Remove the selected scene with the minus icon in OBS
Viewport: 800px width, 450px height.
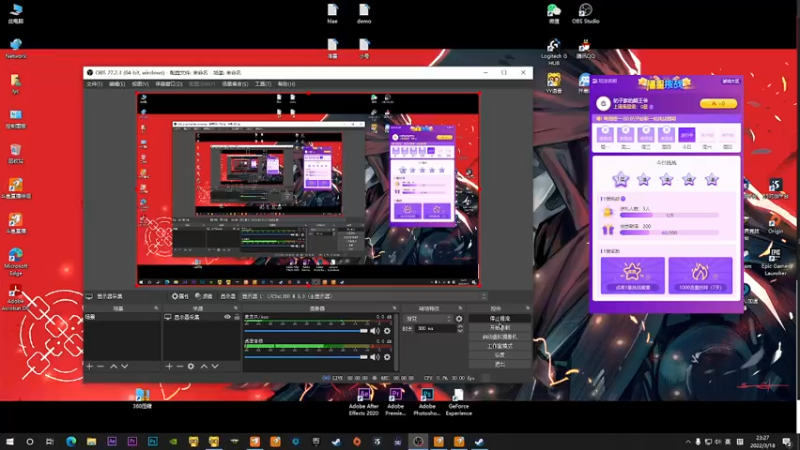click(x=101, y=366)
